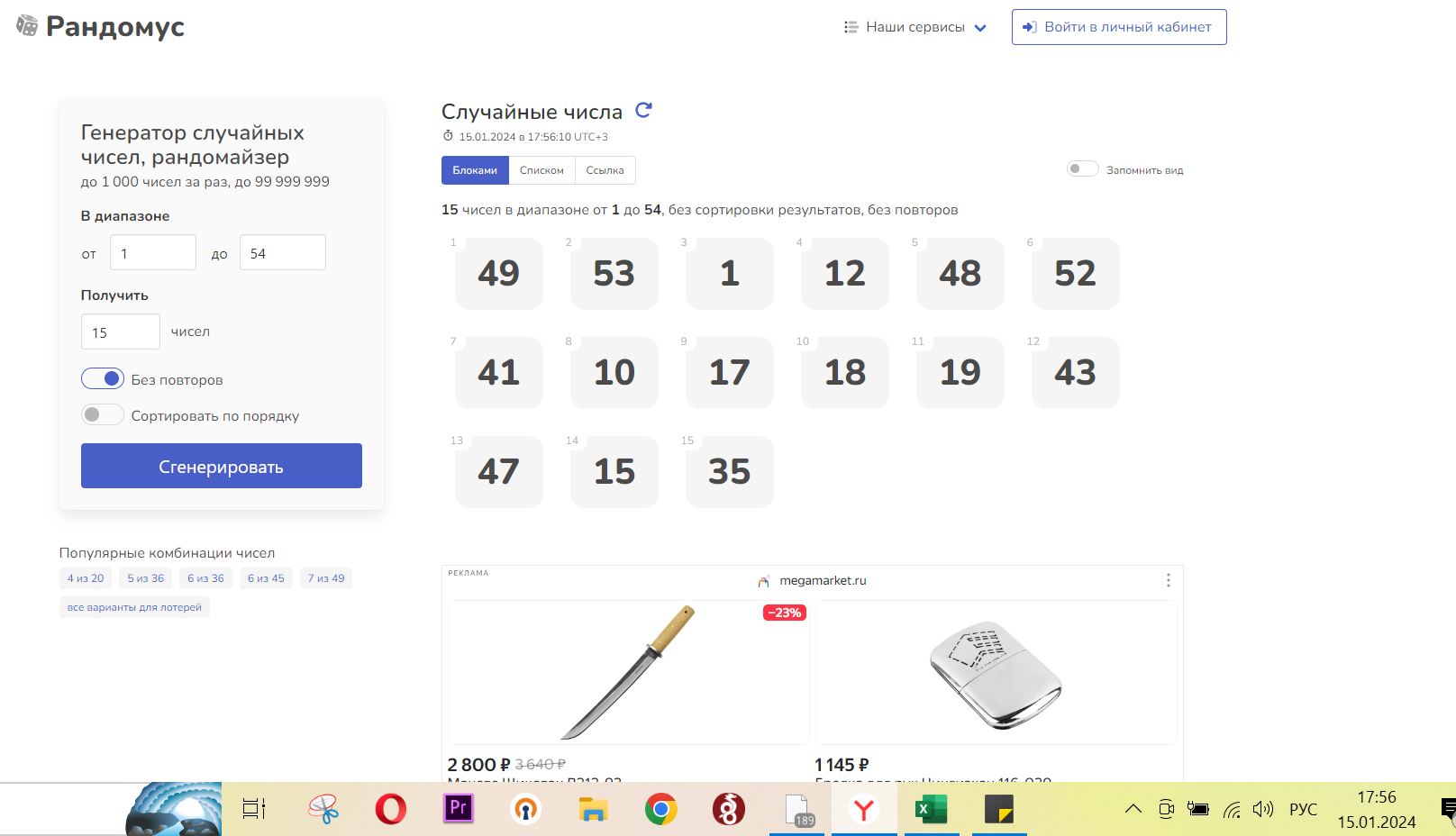The width and height of the screenshot is (1456, 836).
Task: Focus the range start field 'от'
Action: click(x=153, y=252)
